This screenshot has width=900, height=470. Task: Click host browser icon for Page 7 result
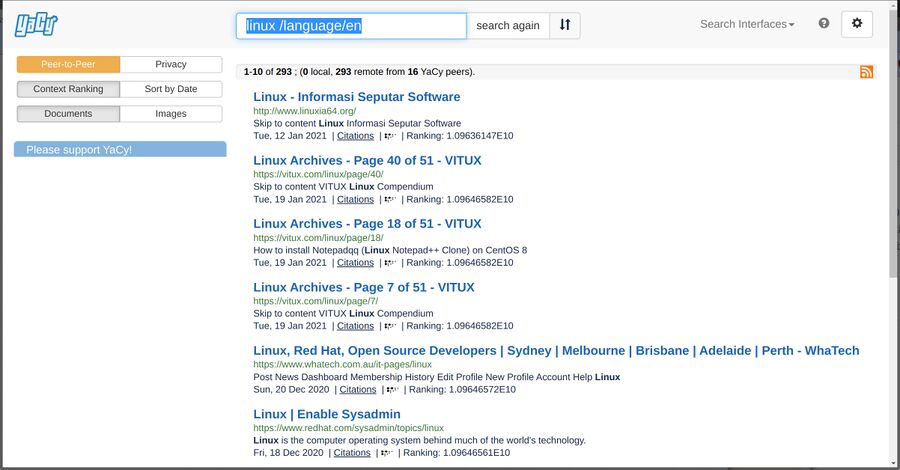click(390, 326)
